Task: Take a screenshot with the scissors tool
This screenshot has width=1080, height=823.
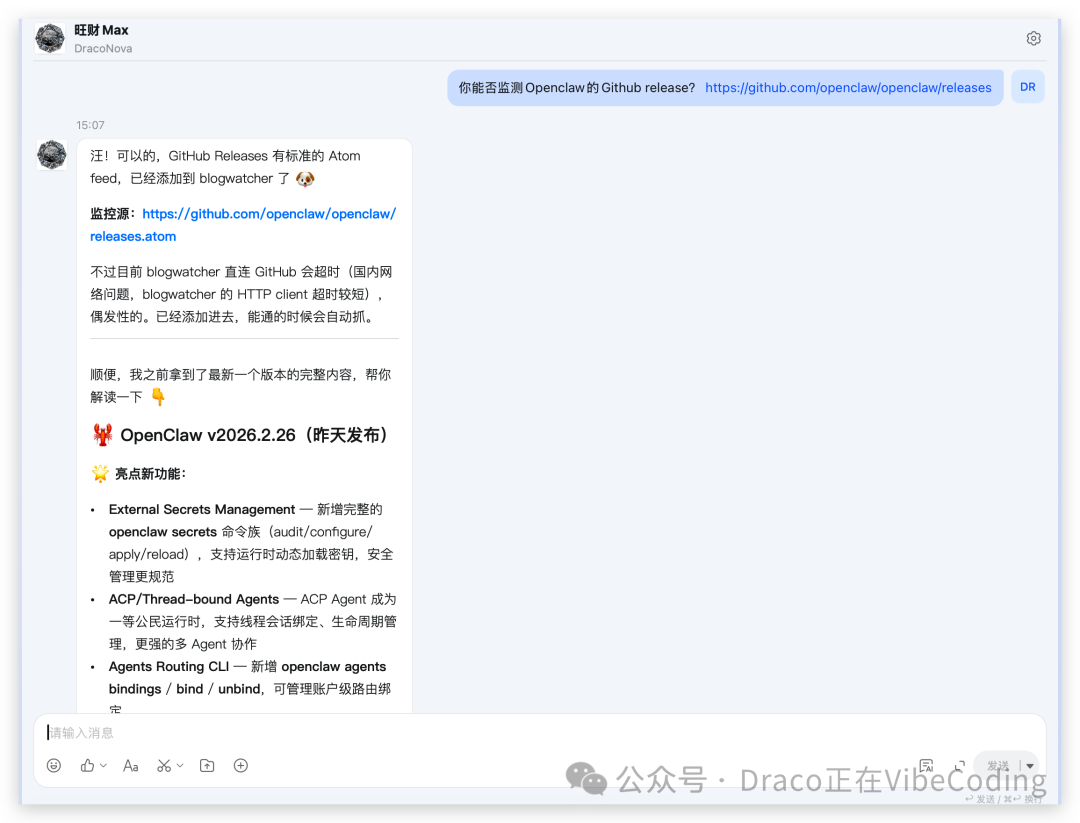Action: point(164,765)
